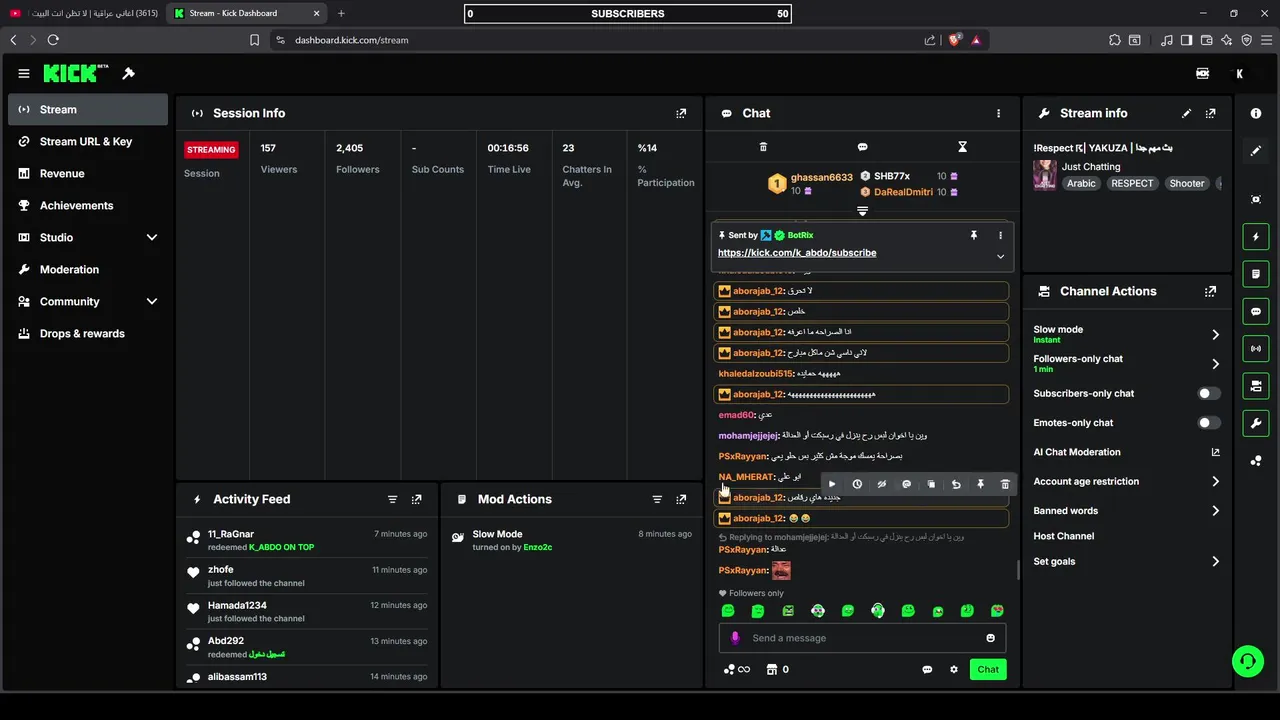The height and width of the screenshot is (720, 1280).
Task: Click the speech bubble icon under Chat header
Action: 862,147
